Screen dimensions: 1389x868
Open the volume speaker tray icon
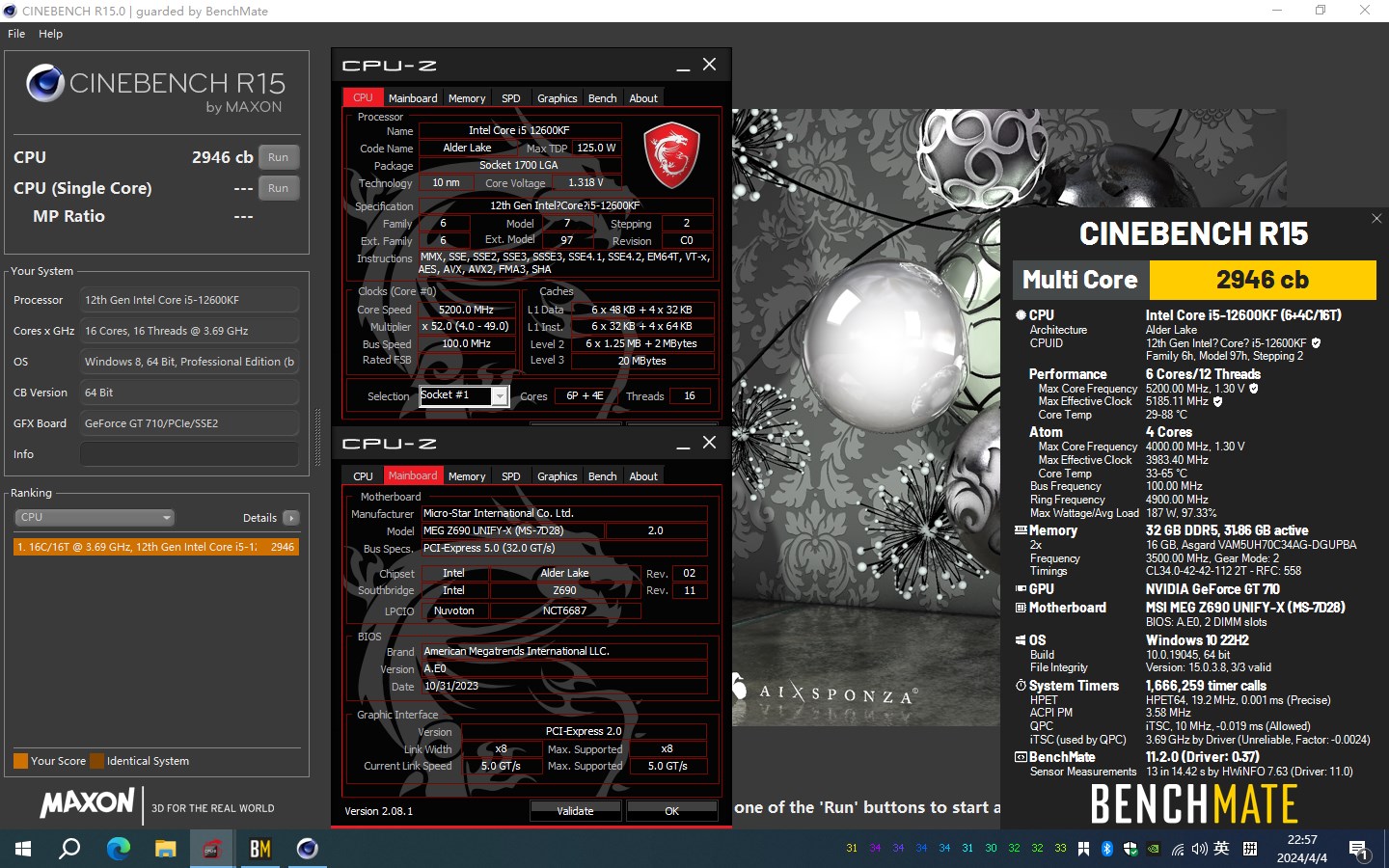pyautogui.click(x=1199, y=849)
